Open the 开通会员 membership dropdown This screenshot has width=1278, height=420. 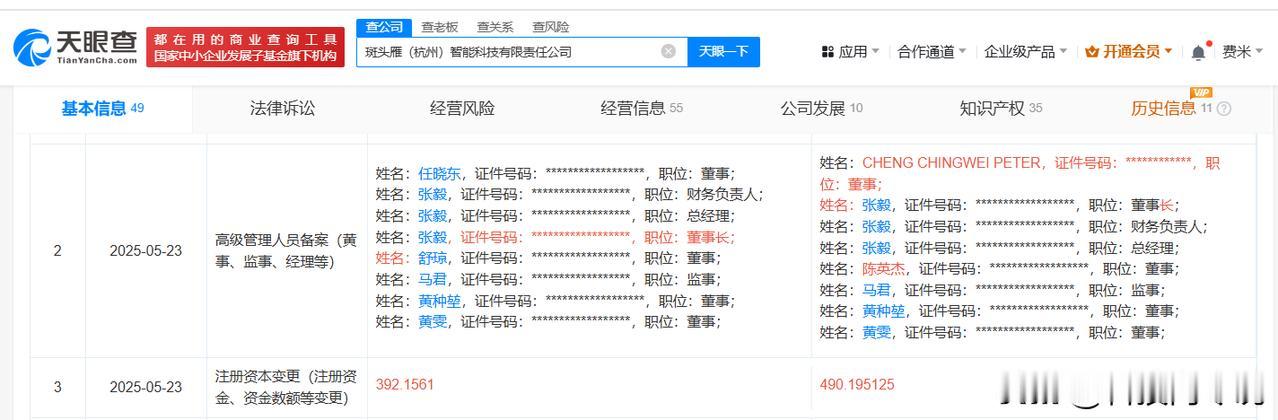tap(1129, 51)
